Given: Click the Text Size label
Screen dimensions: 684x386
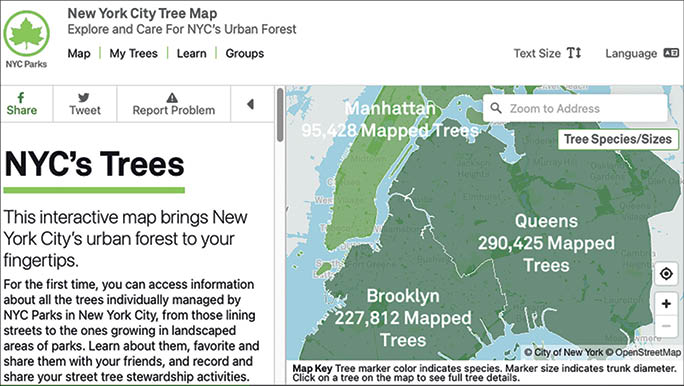Looking at the screenshot, I should (537, 53).
